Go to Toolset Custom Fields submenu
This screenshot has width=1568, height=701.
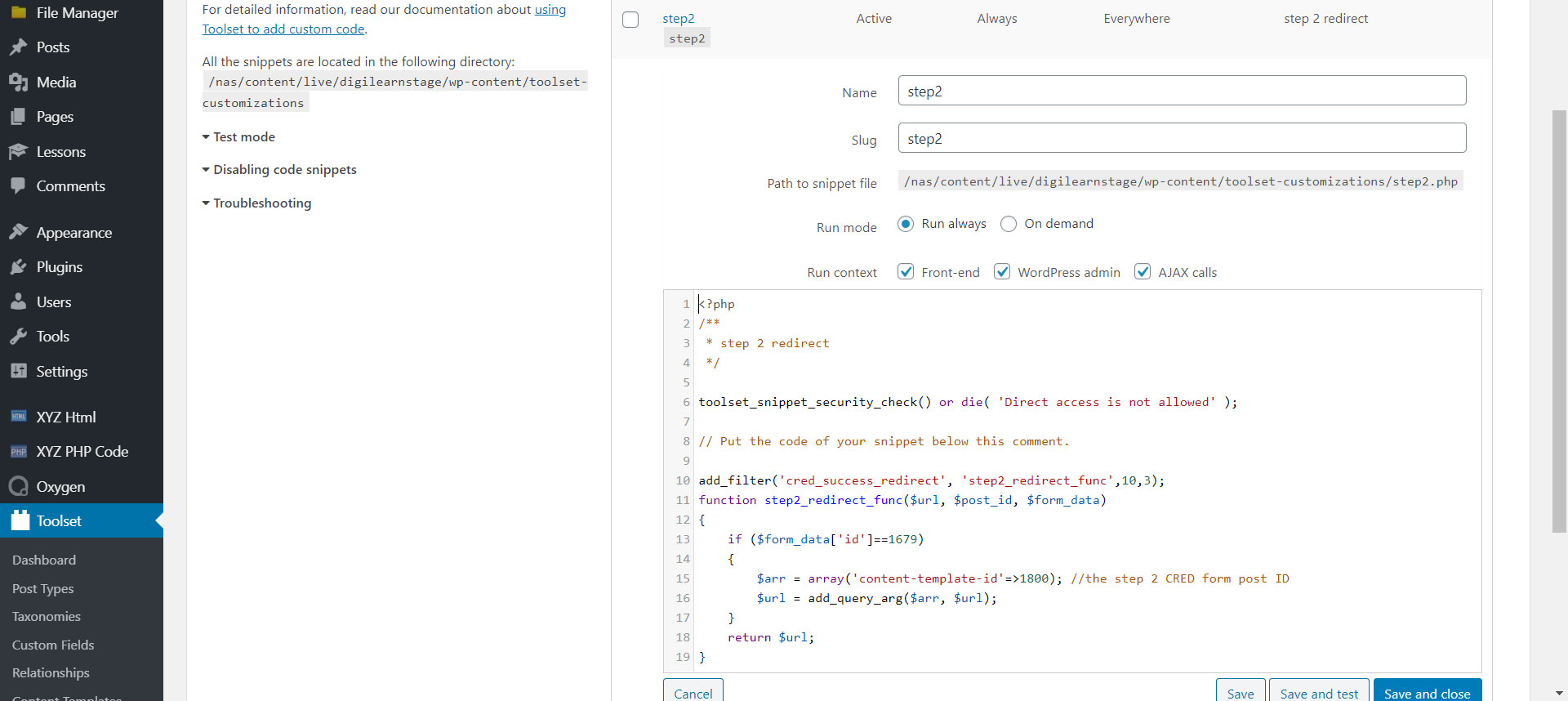(x=53, y=645)
